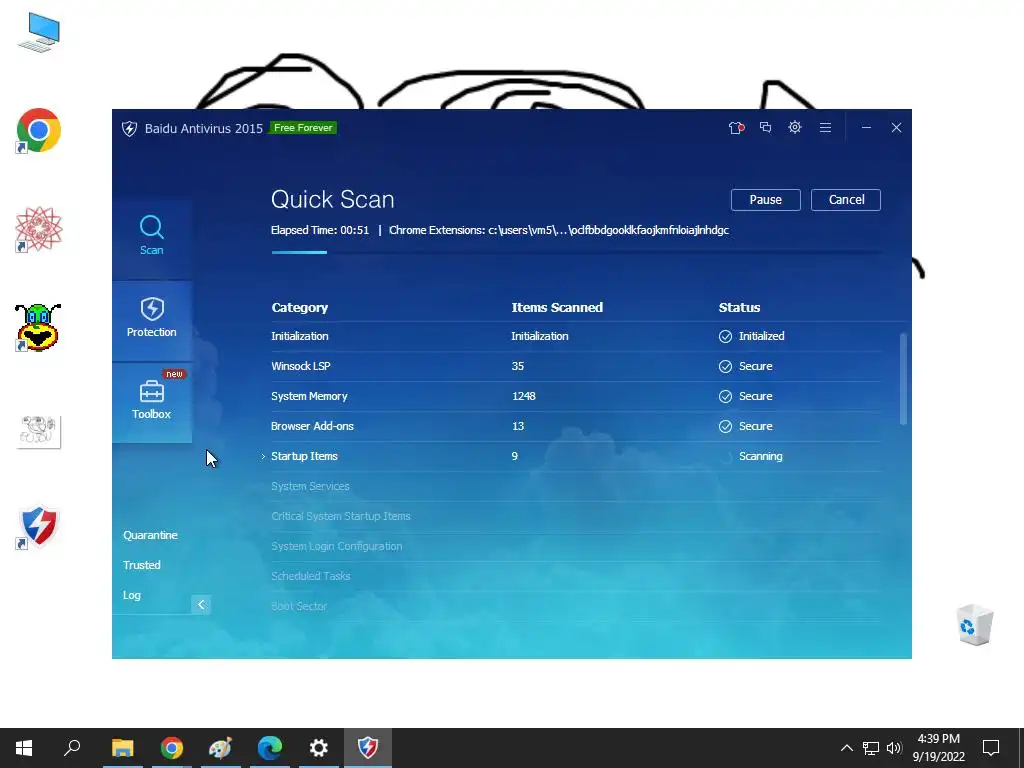1024x768 pixels.
Task: Collapse the sidebar with the left arrow
Action: pos(201,605)
